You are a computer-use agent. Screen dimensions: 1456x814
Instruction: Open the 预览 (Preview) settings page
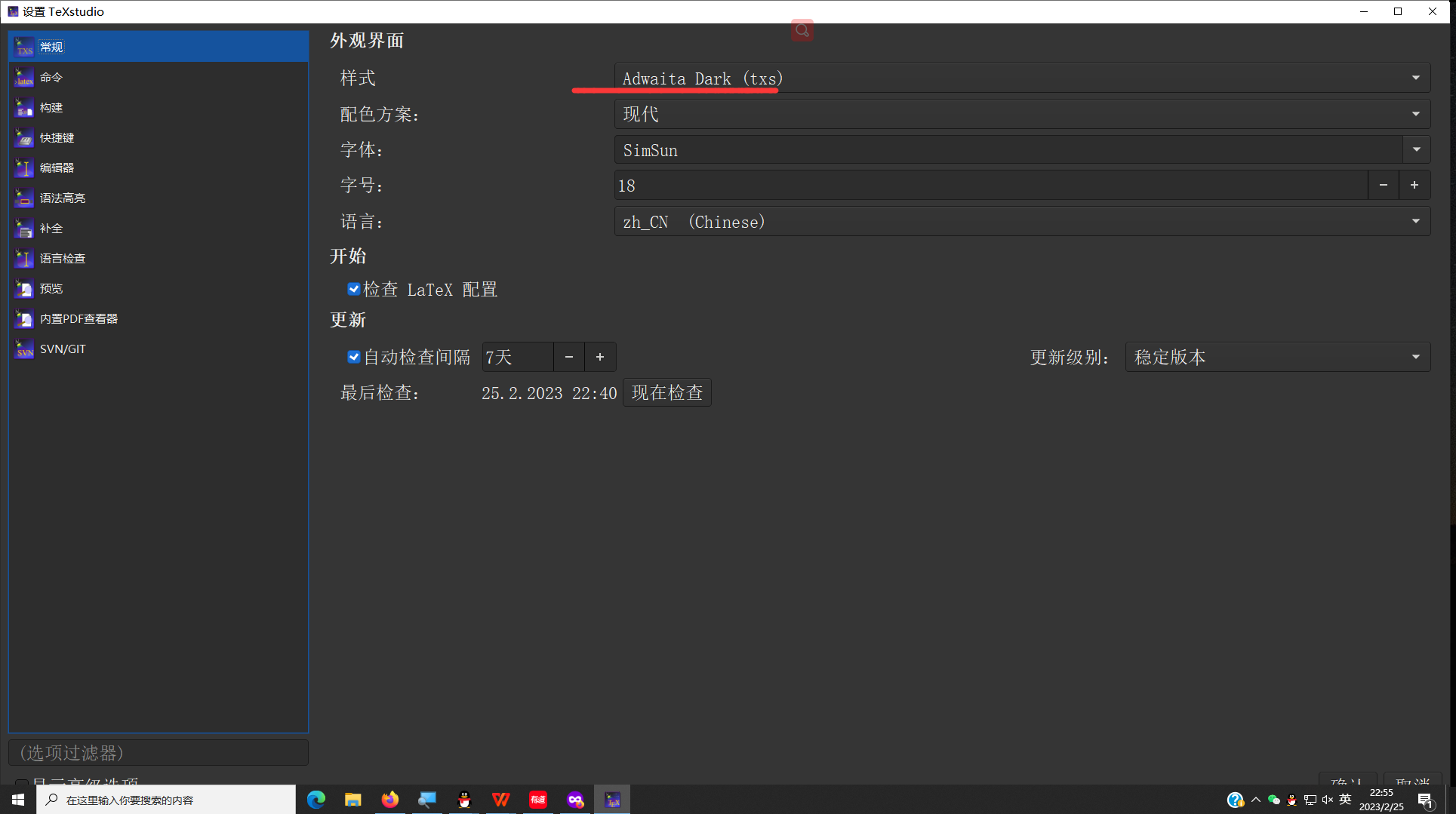click(x=159, y=288)
